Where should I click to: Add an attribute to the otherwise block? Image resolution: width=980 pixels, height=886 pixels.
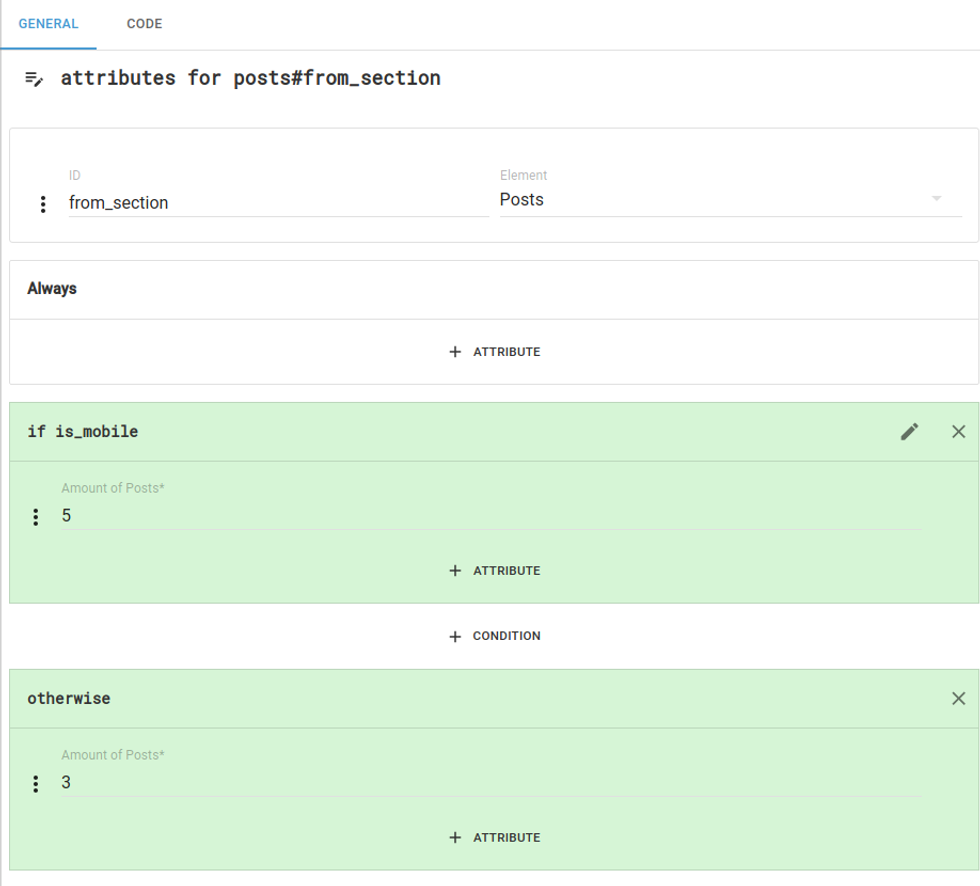(494, 838)
